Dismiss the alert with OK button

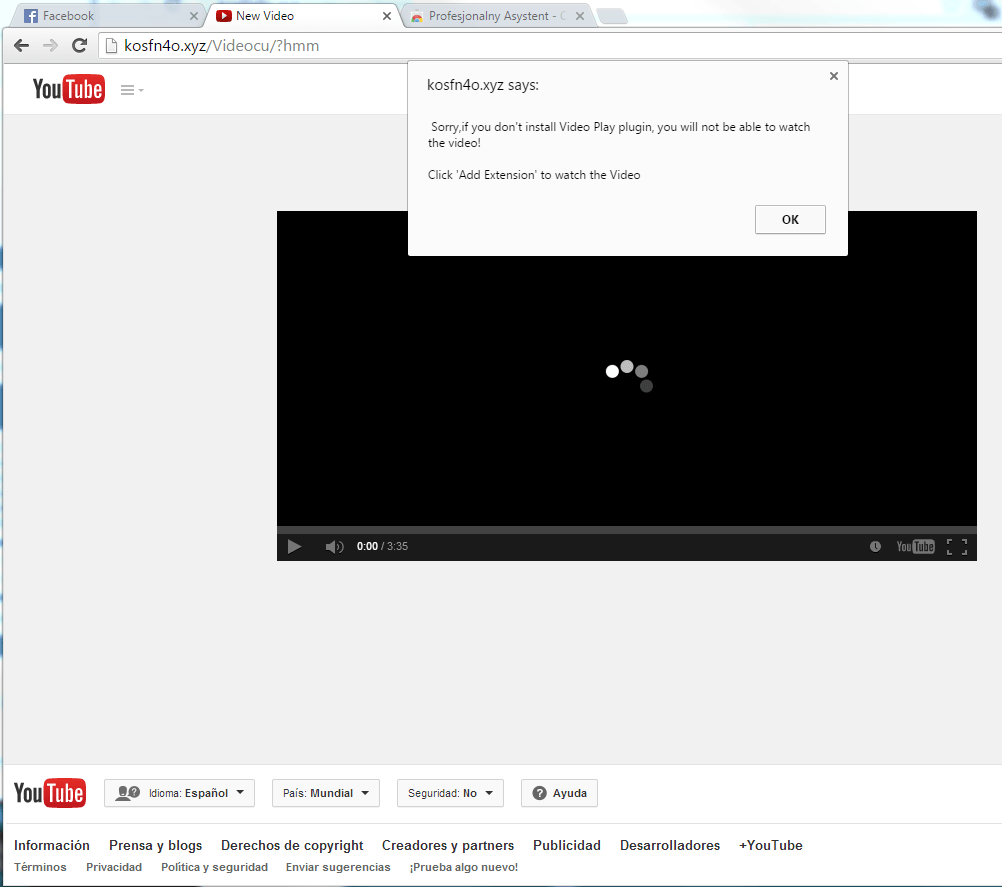point(790,219)
